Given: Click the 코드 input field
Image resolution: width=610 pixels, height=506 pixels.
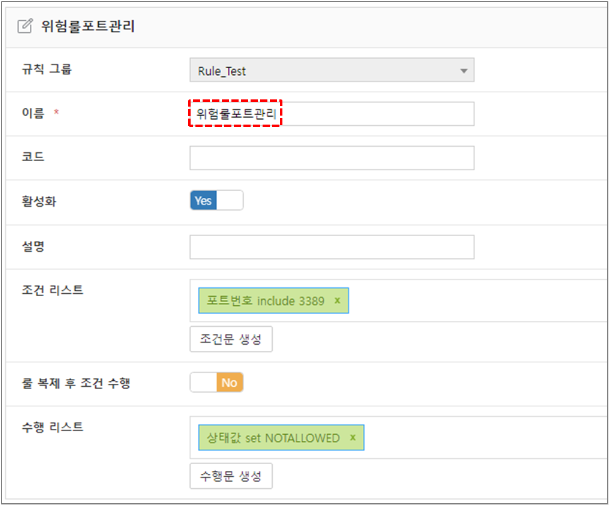Looking at the screenshot, I should 332,158.
